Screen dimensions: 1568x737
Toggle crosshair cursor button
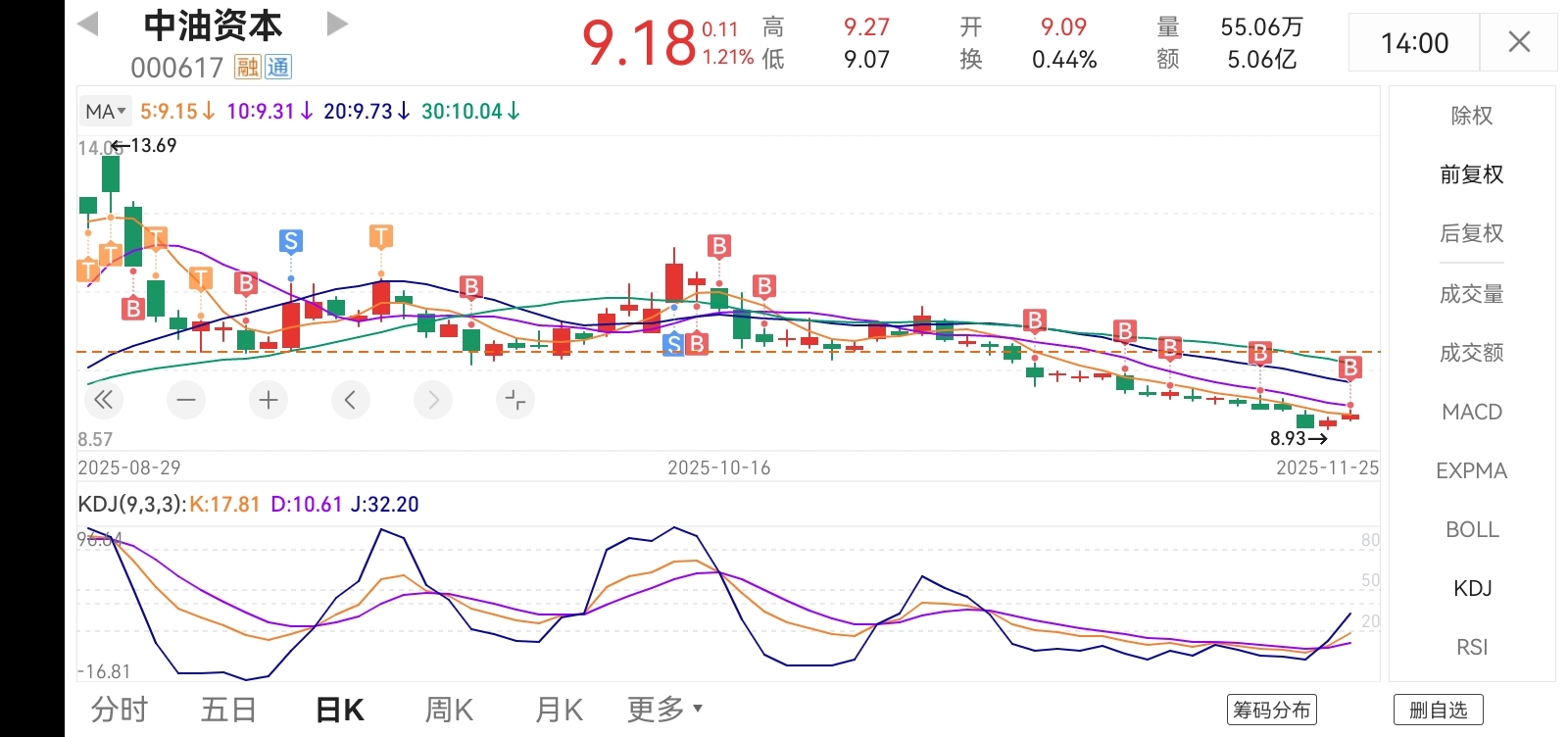[x=515, y=400]
